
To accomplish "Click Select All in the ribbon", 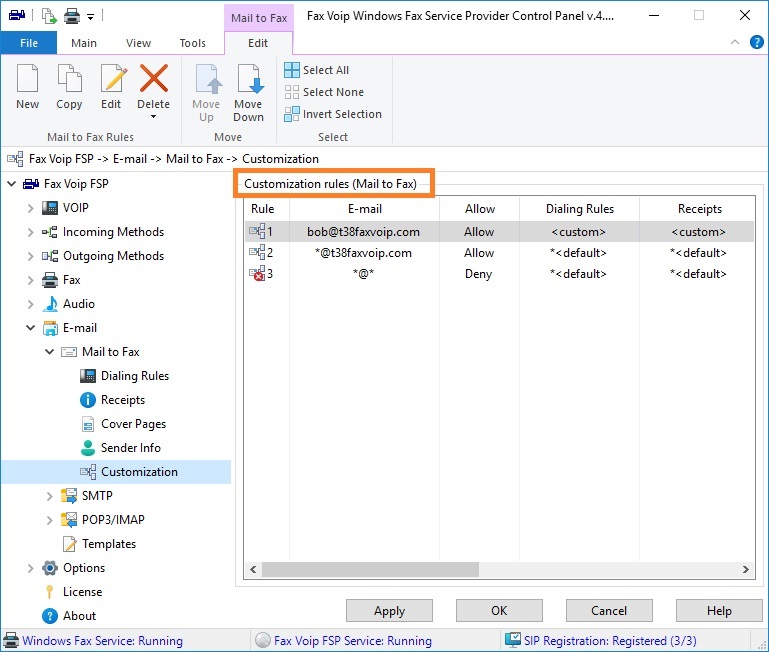I will click(317, 70).
